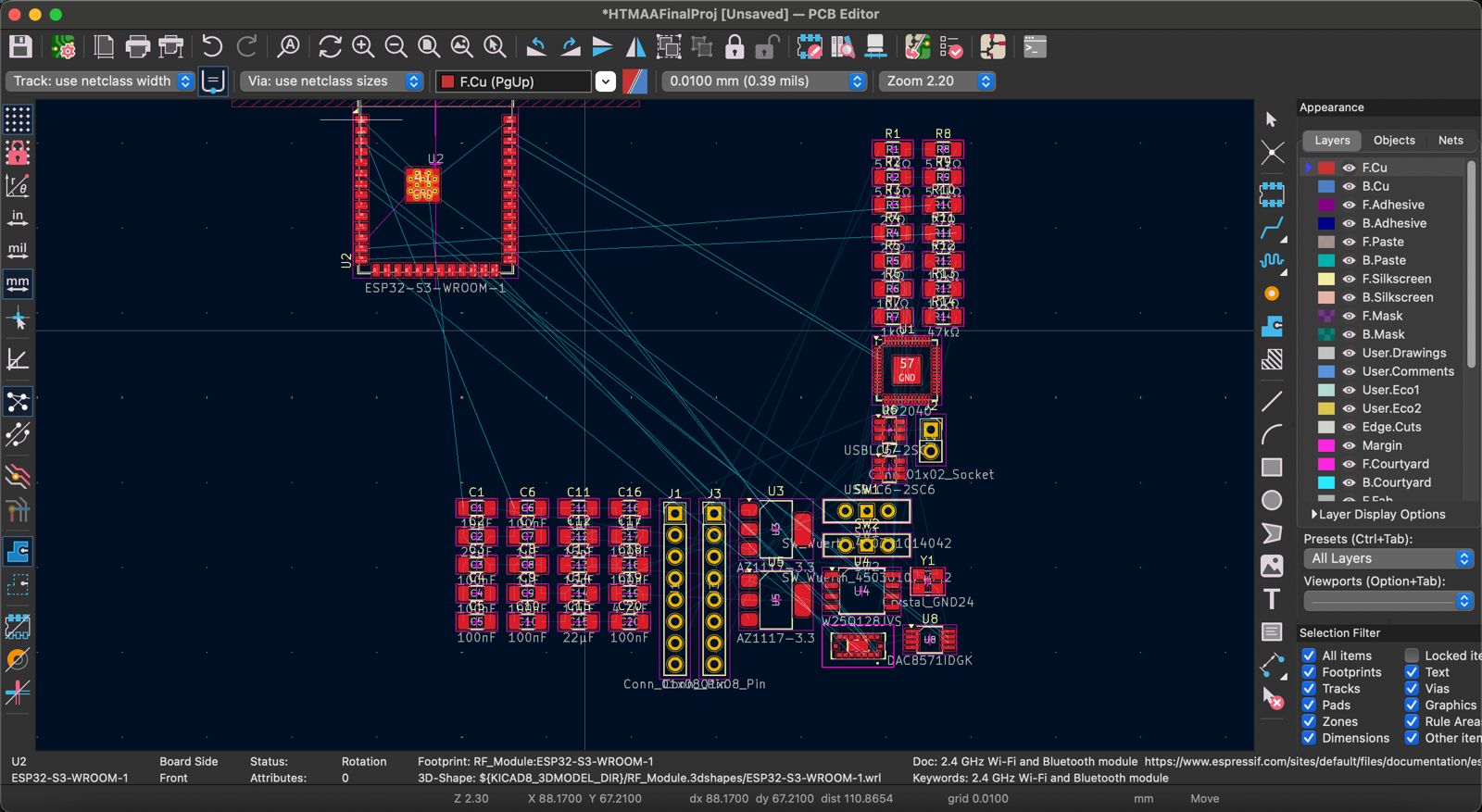Click the Undo arrow icon
This screenshot has width=1482, height=812.
pyautogui.click(x=212, y=47)
